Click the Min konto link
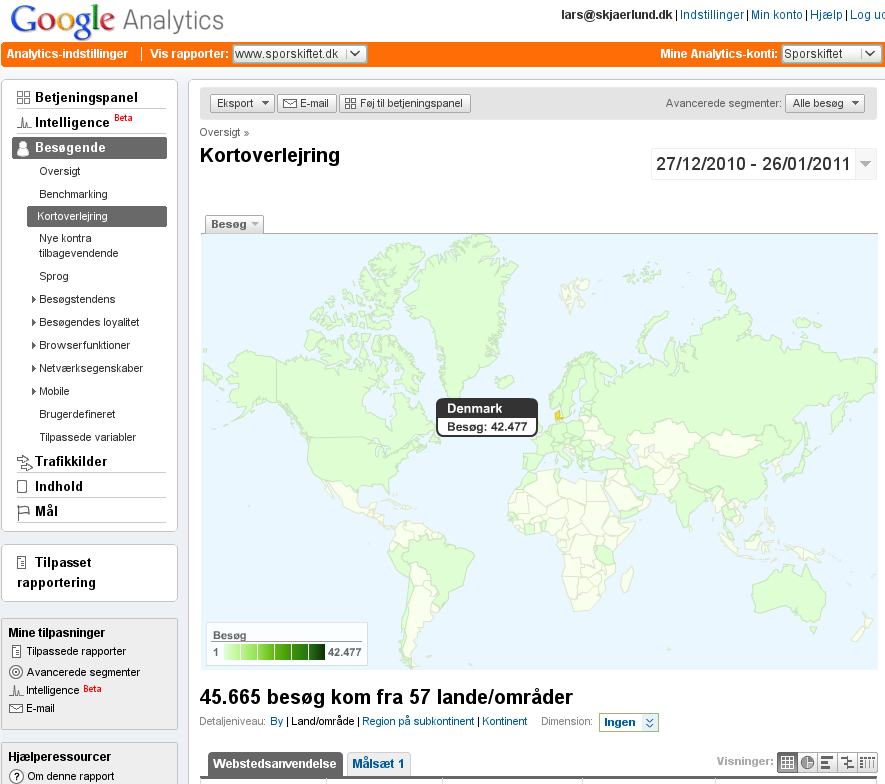Viewport: 885px width, 784px height. click(777, 15)
